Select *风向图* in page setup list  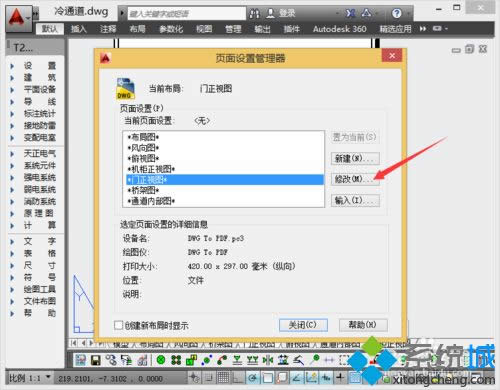[x=225, y=147]
